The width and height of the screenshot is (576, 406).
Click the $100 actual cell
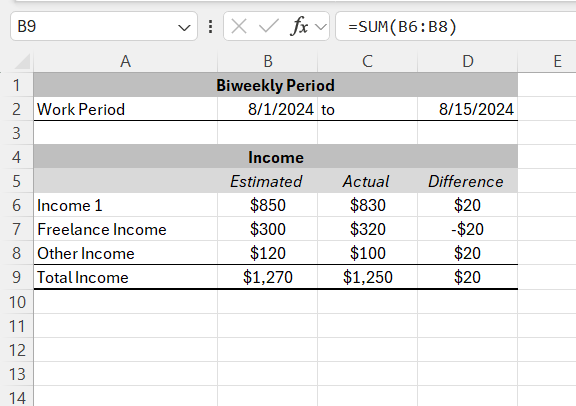coord(367,253)
